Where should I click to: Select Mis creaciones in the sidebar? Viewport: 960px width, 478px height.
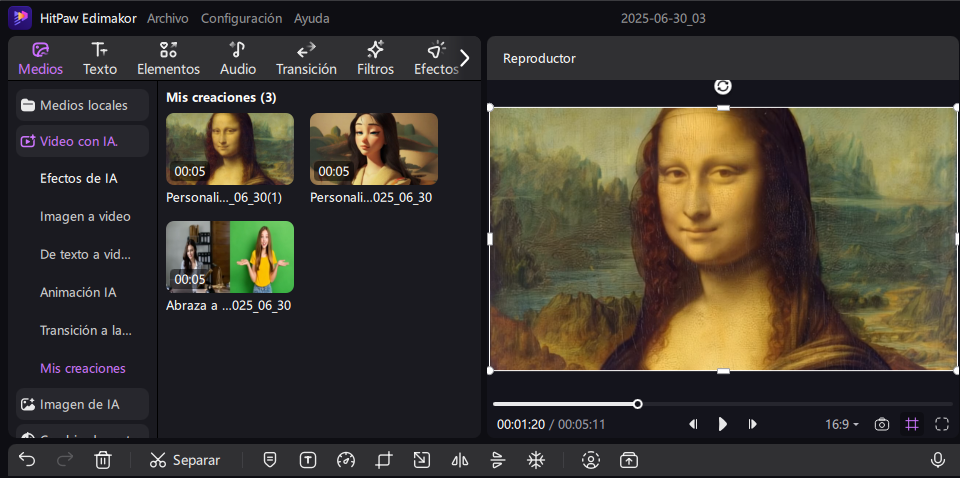point(83,368)
